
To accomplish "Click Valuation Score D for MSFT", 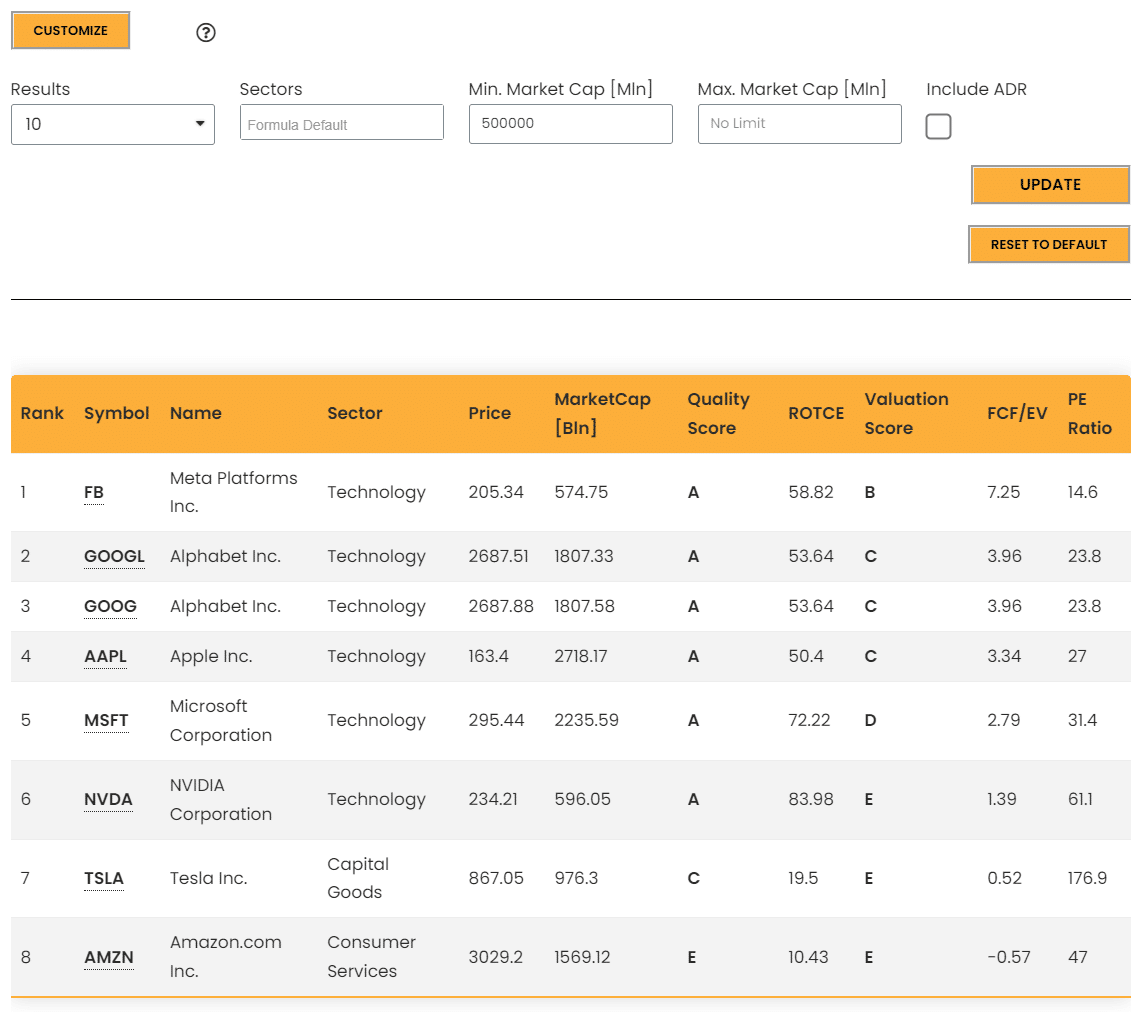I will tap(870, 721).
